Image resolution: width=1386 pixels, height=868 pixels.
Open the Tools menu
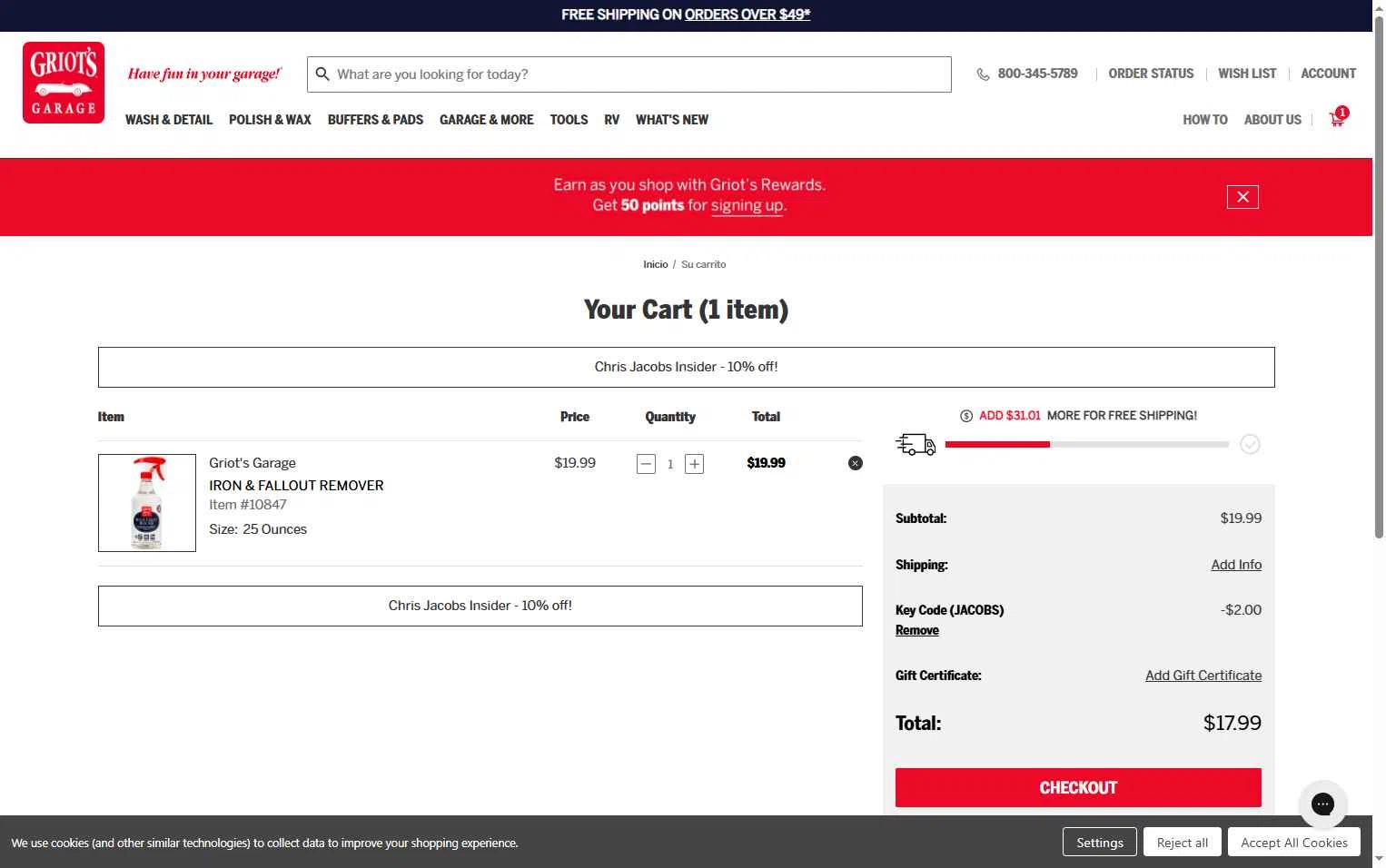tap(569, 120)
